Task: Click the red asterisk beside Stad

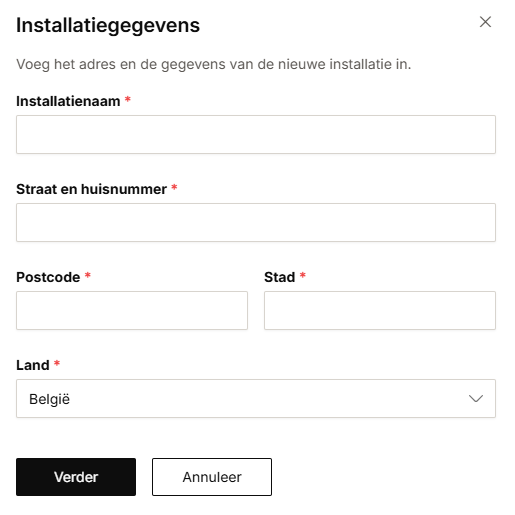Action: (x=303, y=275)
